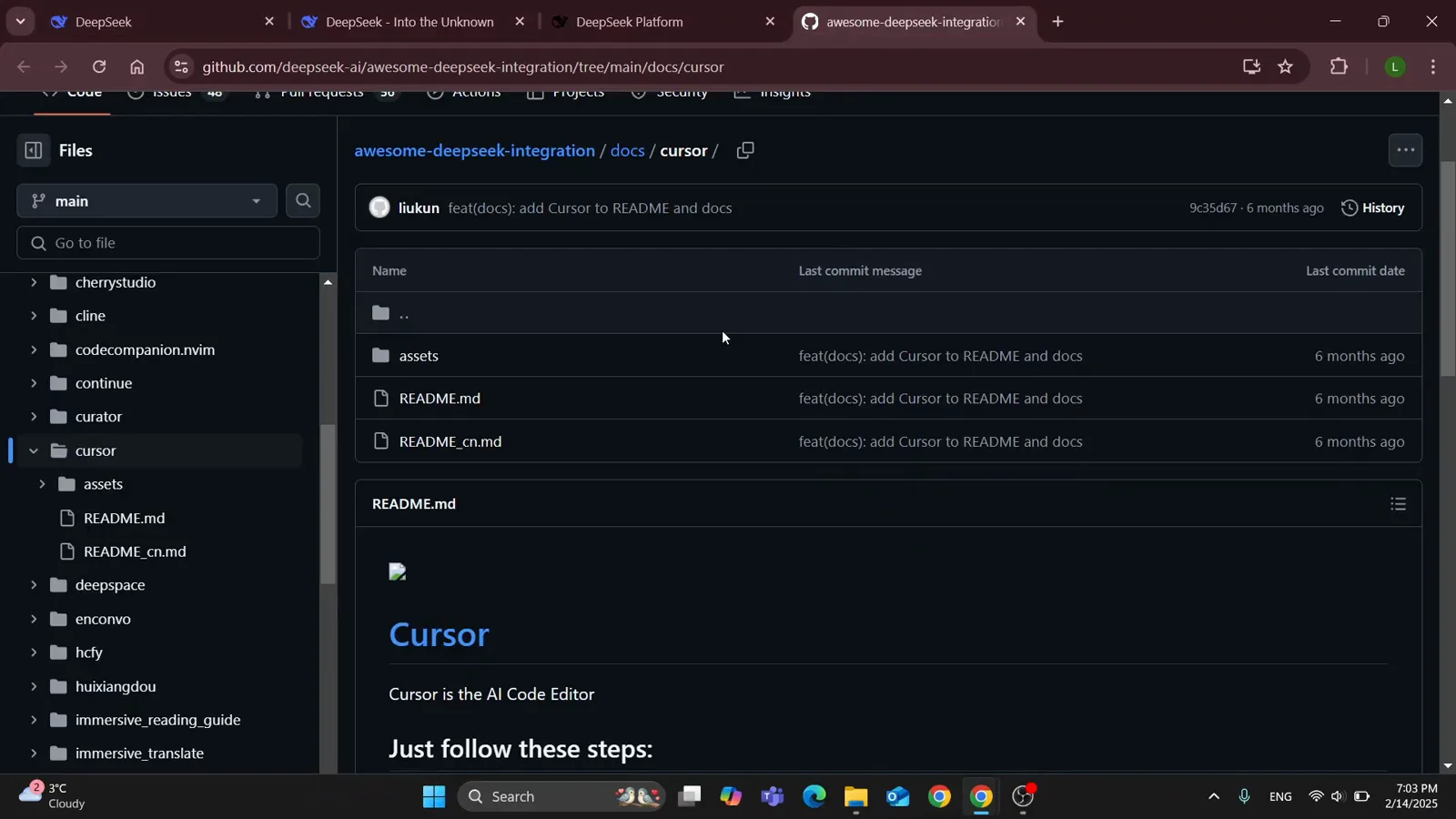Collapse the Files side panel icon
This screenshot has width=1456, height=819.
34,150
